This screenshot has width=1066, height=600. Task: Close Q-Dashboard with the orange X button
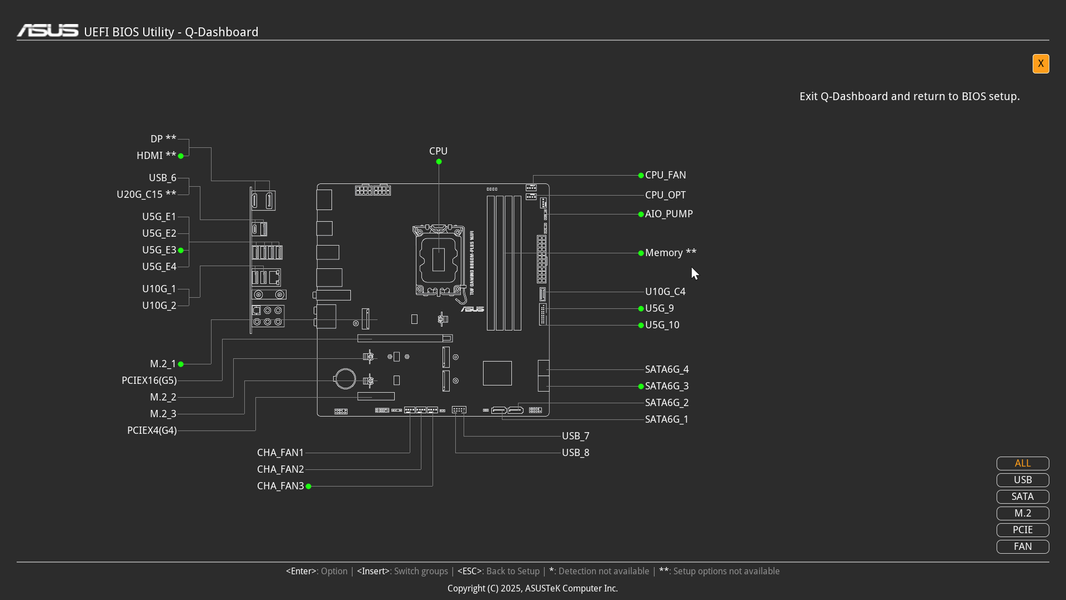[x=1040, y=64]
